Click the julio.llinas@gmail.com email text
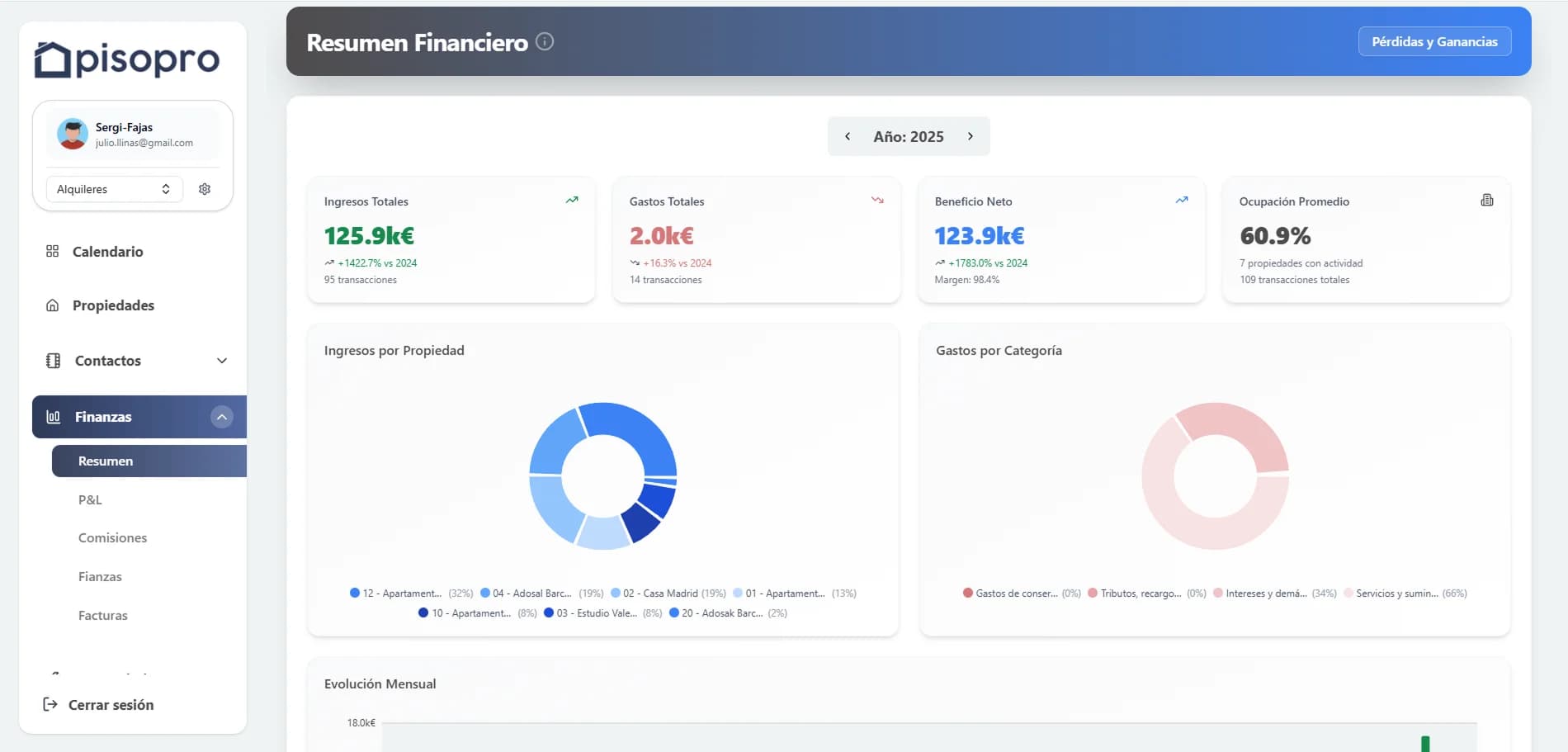Screen dimensions: 1568x752 click(144, 143)
